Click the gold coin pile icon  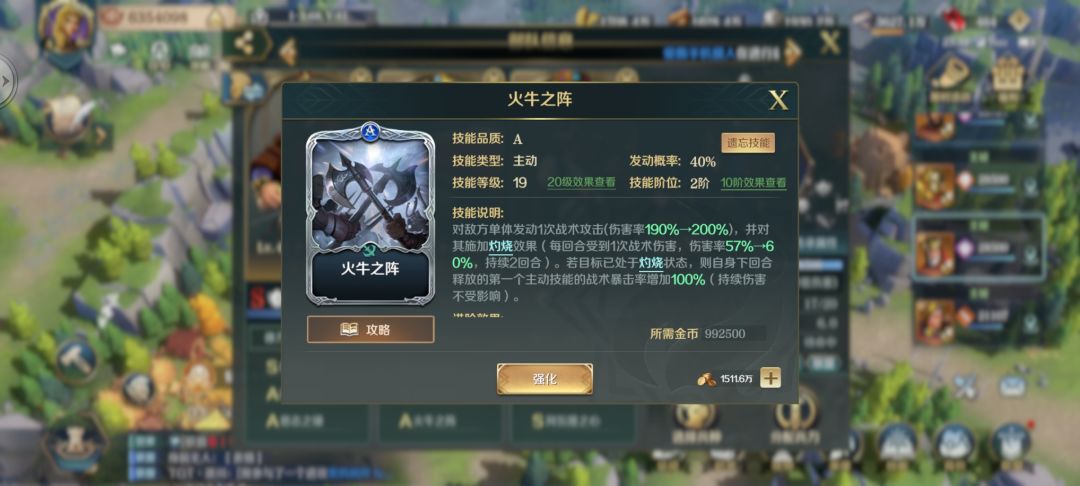[x=707, y=379]
